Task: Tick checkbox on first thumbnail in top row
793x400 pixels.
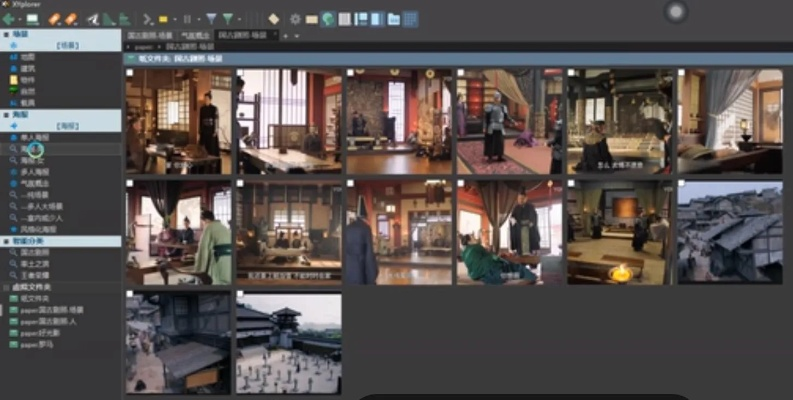Action: 131,74
